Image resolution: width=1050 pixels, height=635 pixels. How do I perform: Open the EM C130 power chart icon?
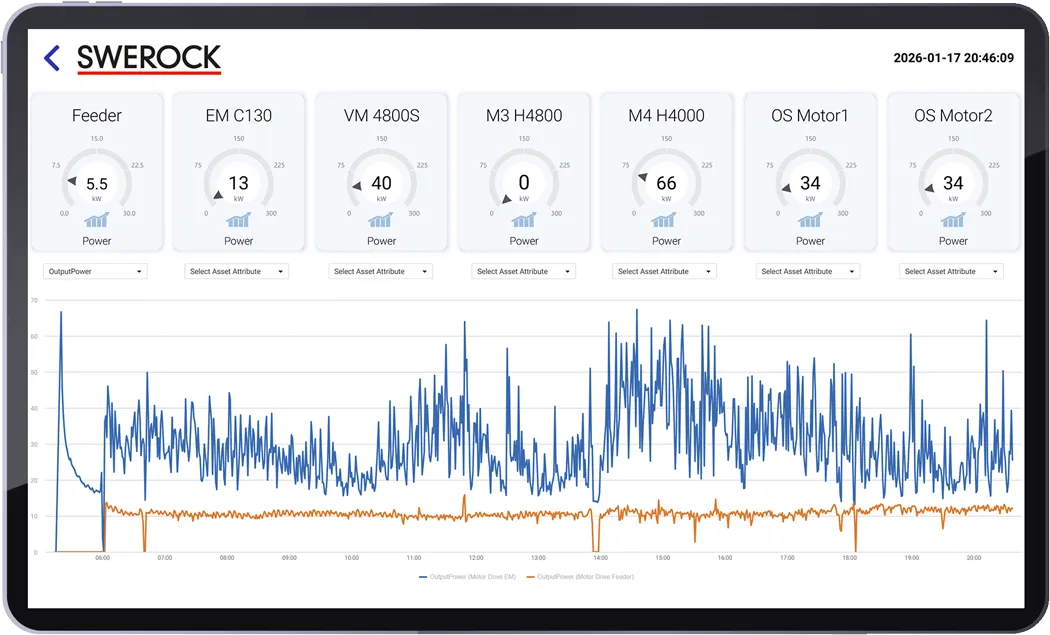point(238,219)
